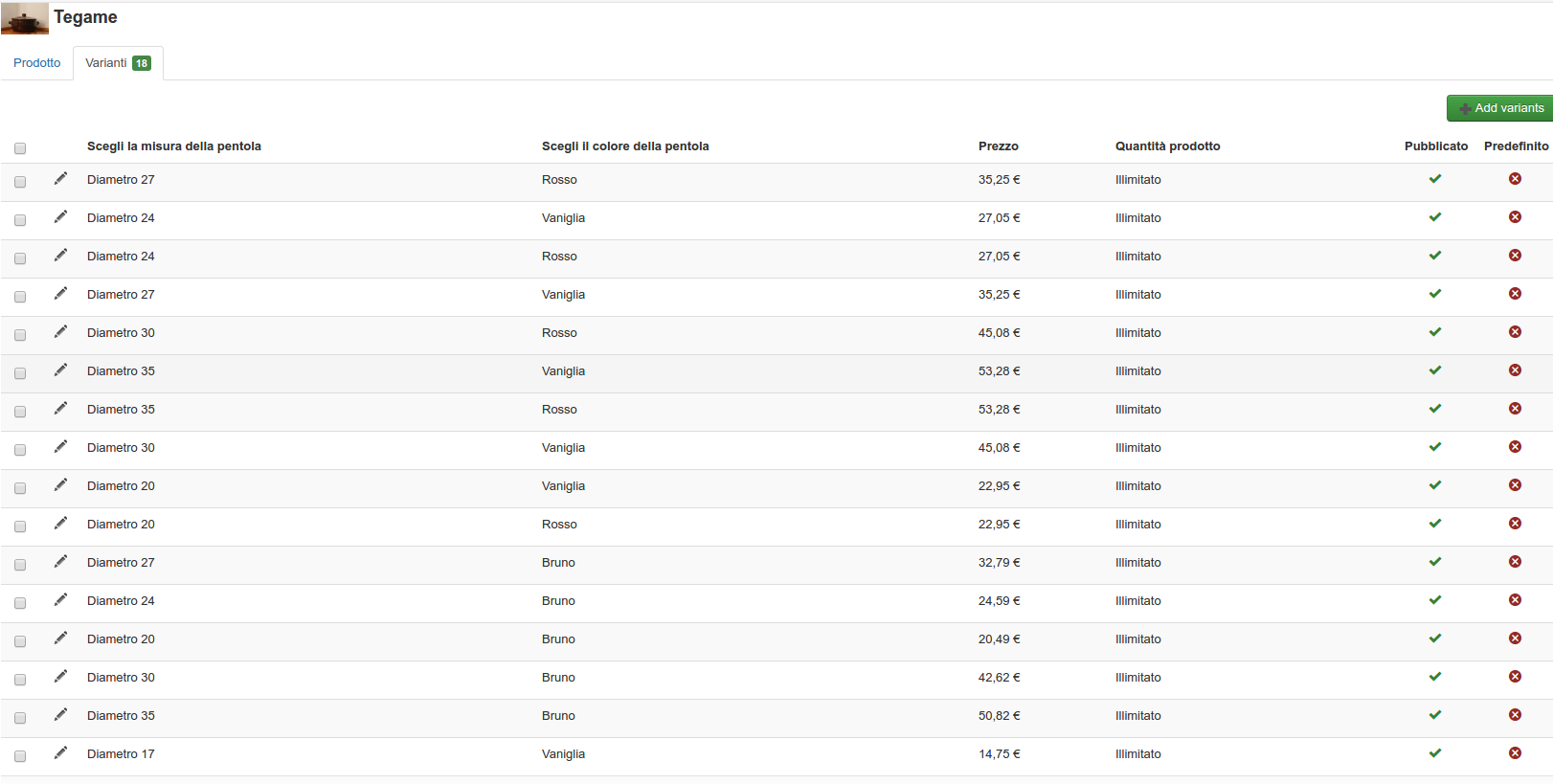Set Diametro 27 Rosso as default variant

coord(1515,179)
